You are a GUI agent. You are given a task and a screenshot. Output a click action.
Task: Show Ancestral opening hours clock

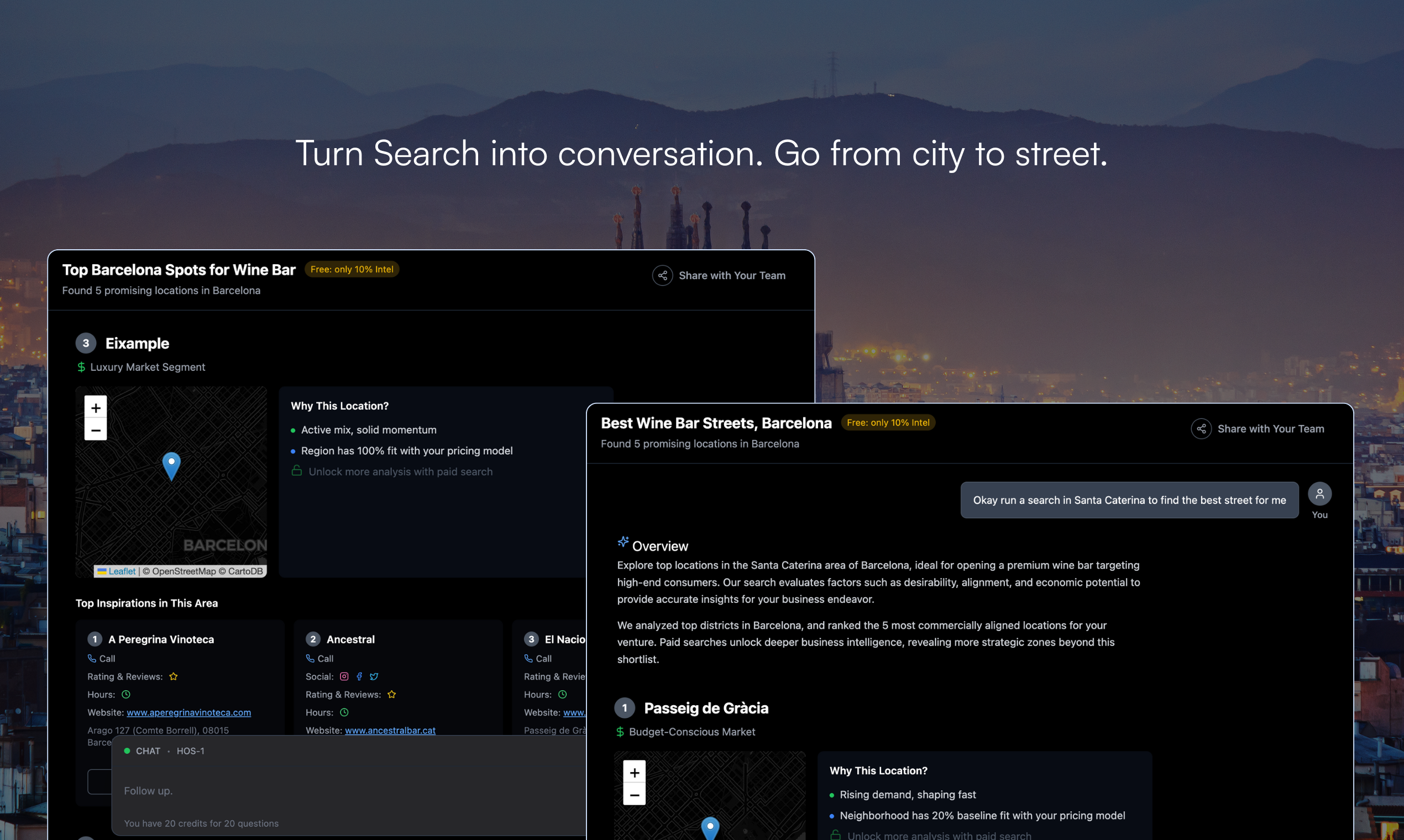pos(344,713)
